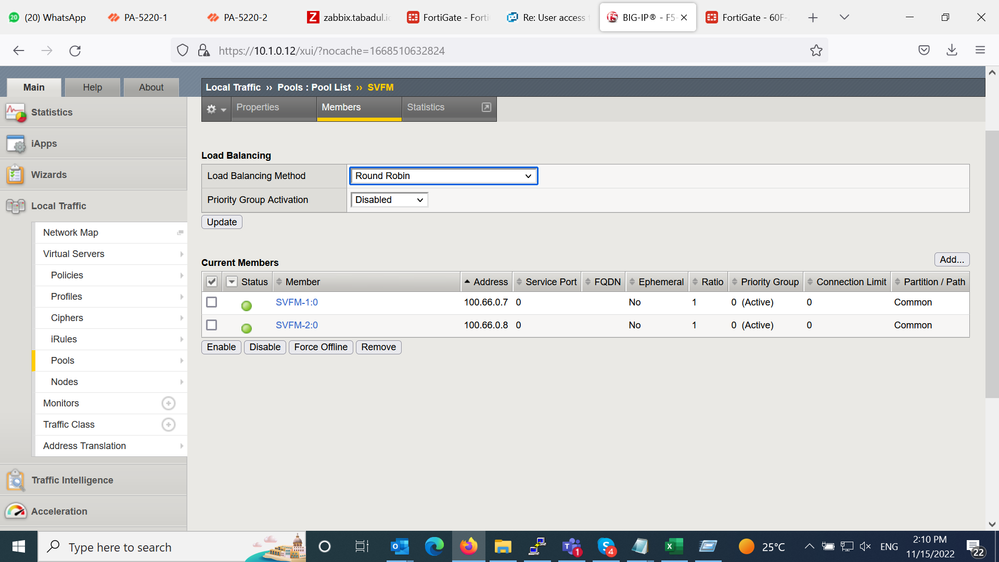This screenshot has height=562, width=999.
Task: Expand Nodes submenu
Action: click(182, 382)
